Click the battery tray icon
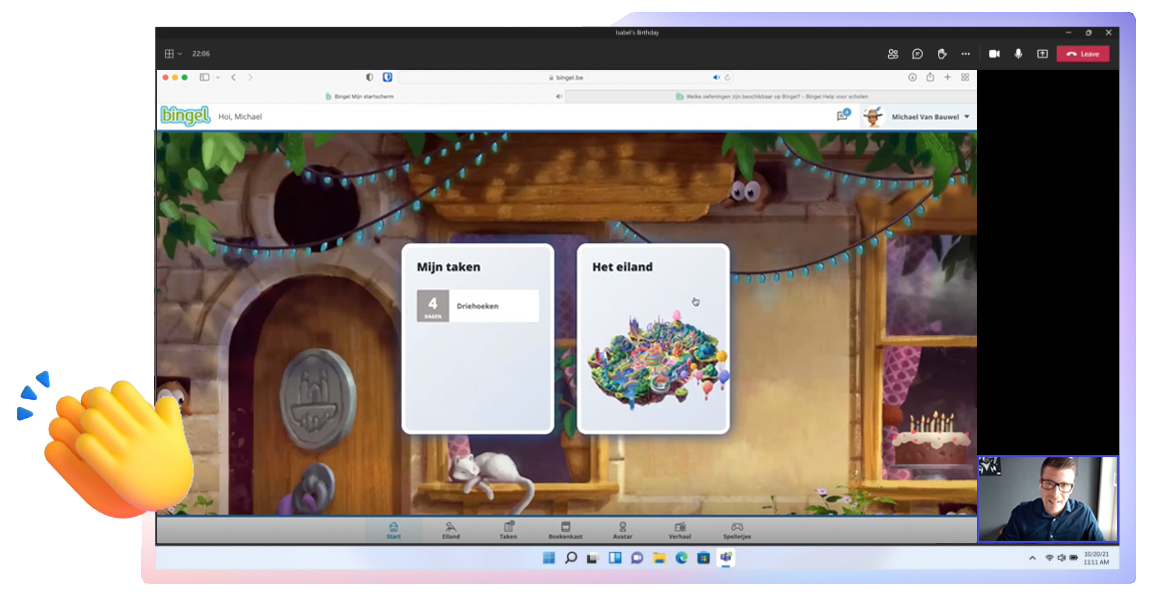The width and height of the screenshot is (1151, 598). (x=1073, y=558)
